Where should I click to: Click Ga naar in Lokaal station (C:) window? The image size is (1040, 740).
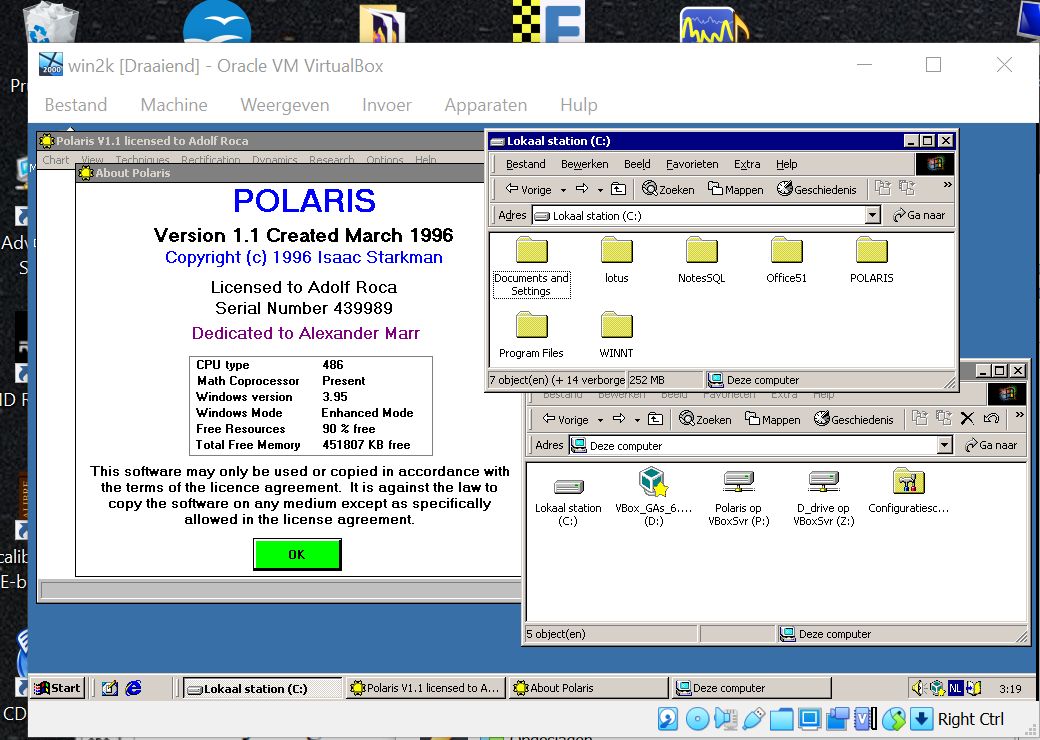(x=919, y=215)
